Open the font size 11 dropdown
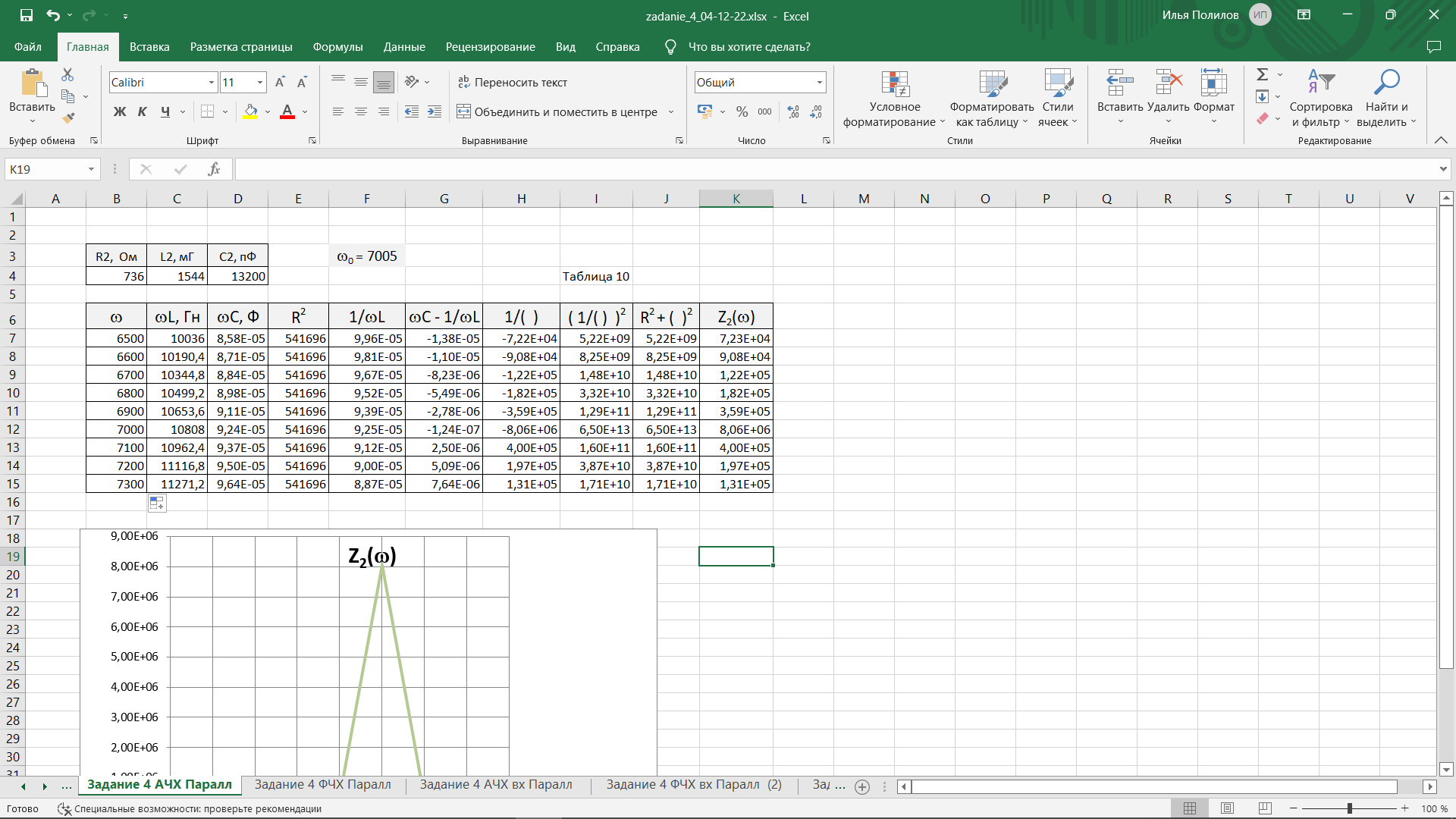This screenshot has width=1456, height=819. (260, 82)
